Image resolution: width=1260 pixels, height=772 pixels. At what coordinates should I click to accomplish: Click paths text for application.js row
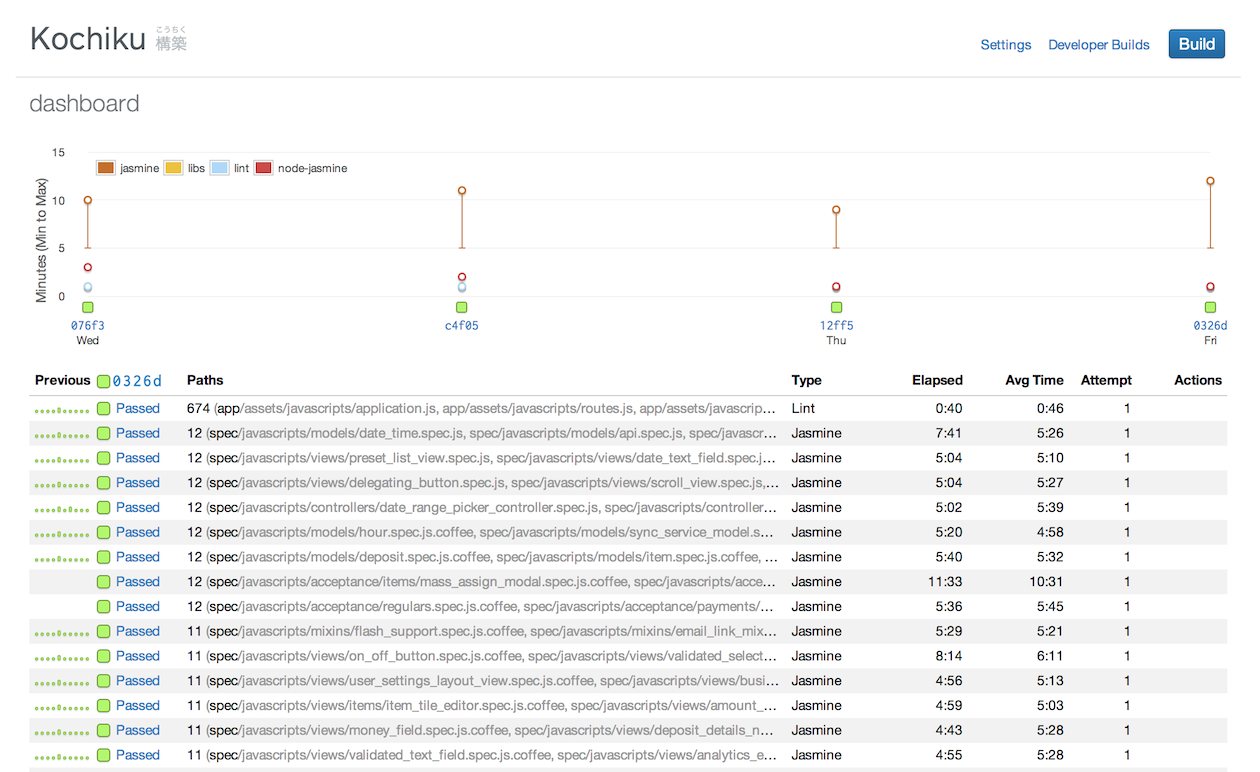pos(481,408)
